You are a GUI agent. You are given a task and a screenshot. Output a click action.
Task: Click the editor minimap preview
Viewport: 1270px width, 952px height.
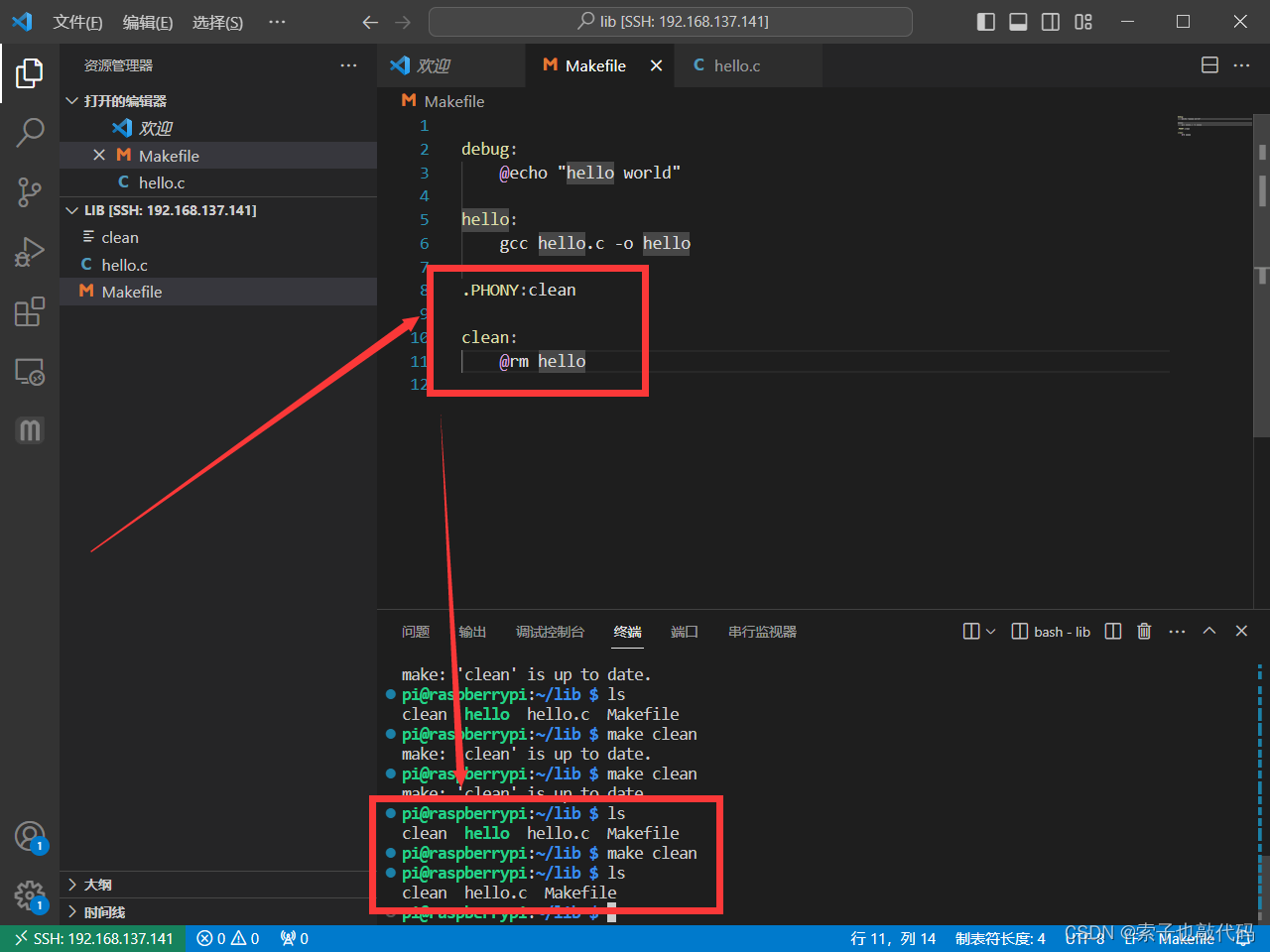point(1213,126)
